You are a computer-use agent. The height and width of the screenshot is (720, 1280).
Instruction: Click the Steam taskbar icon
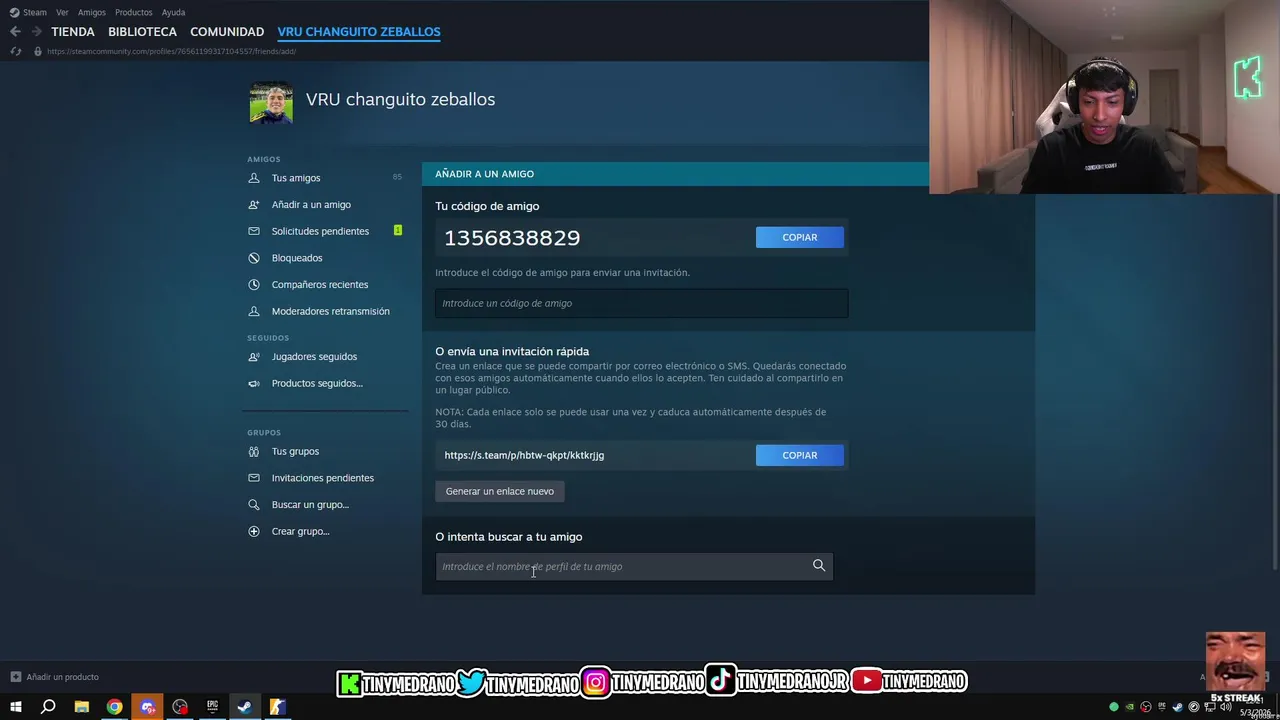[244, 707]
